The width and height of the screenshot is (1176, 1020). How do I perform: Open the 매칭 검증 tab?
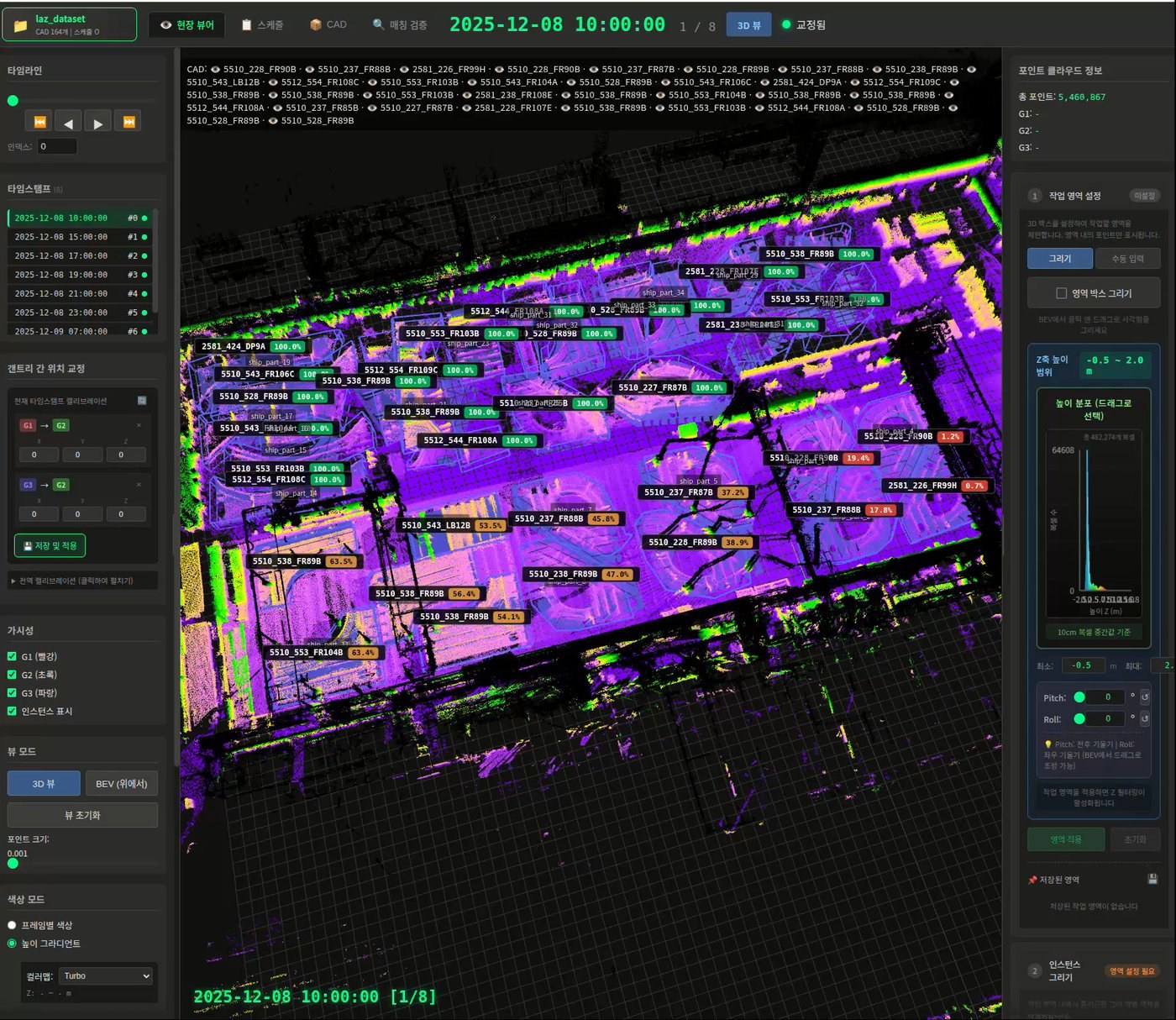[400, 24]
